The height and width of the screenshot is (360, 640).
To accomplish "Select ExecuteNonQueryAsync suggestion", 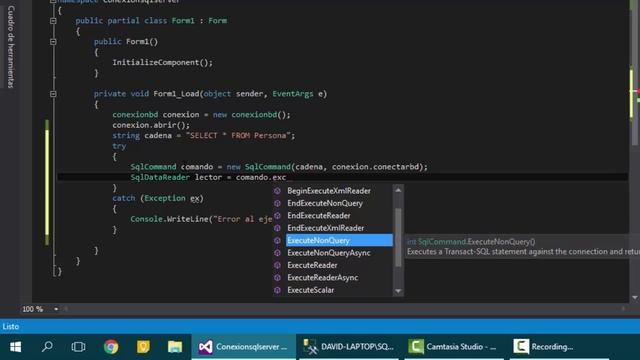I will (329, 253).
